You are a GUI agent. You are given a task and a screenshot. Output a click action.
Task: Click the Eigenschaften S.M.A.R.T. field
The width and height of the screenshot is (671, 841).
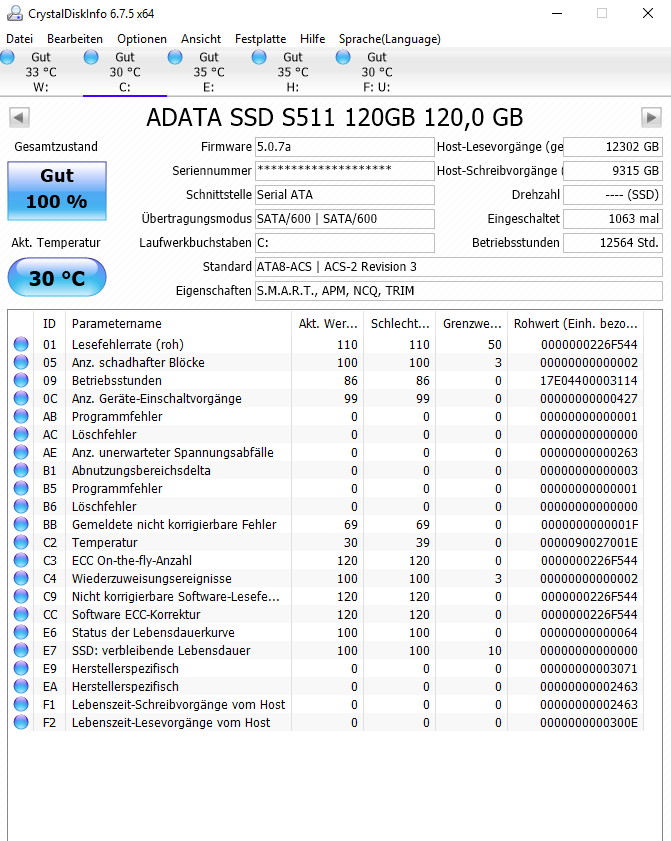pos(459,291)
